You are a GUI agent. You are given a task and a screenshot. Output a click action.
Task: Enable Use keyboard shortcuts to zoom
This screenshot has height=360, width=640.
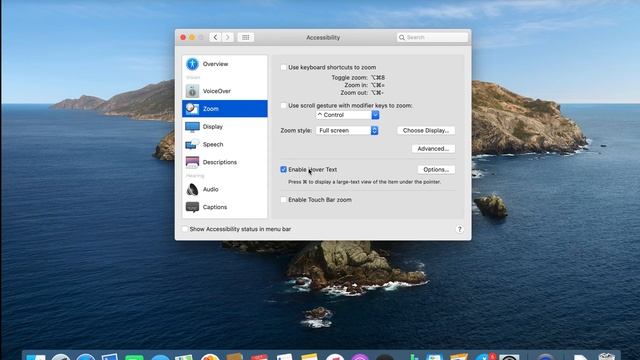283,67
